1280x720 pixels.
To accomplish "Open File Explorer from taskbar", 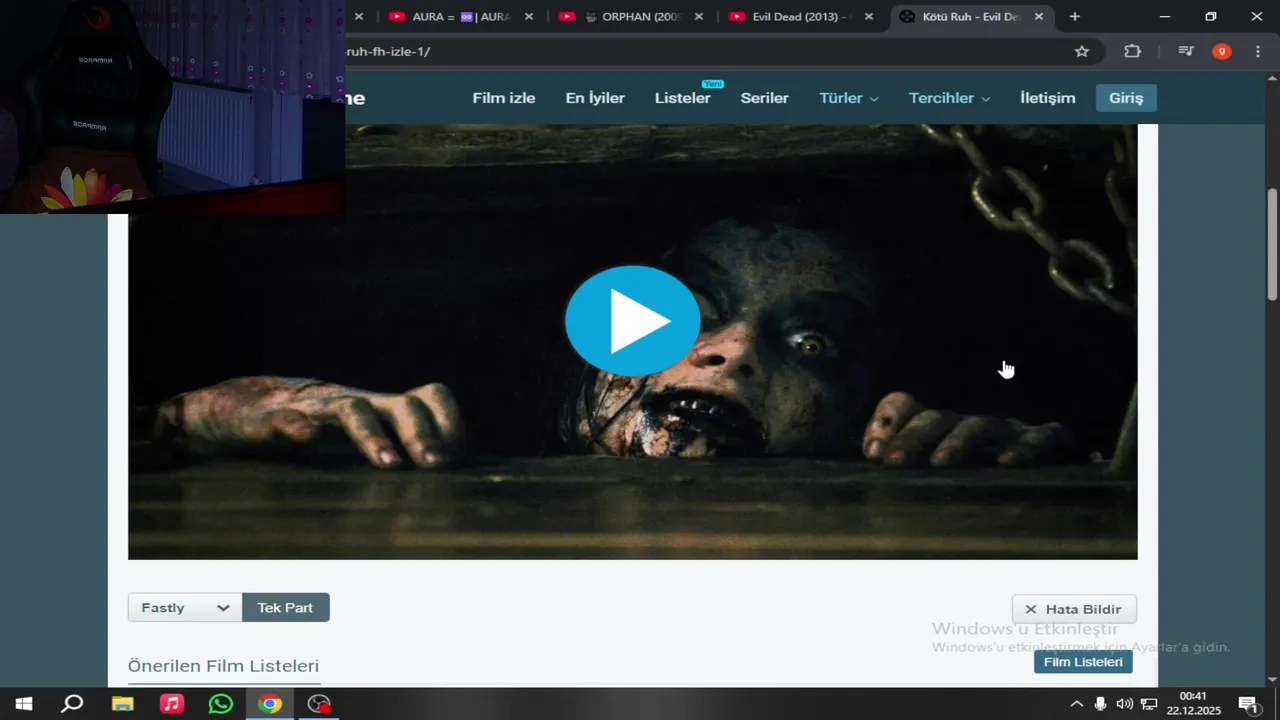I will (x=122, y=704).
